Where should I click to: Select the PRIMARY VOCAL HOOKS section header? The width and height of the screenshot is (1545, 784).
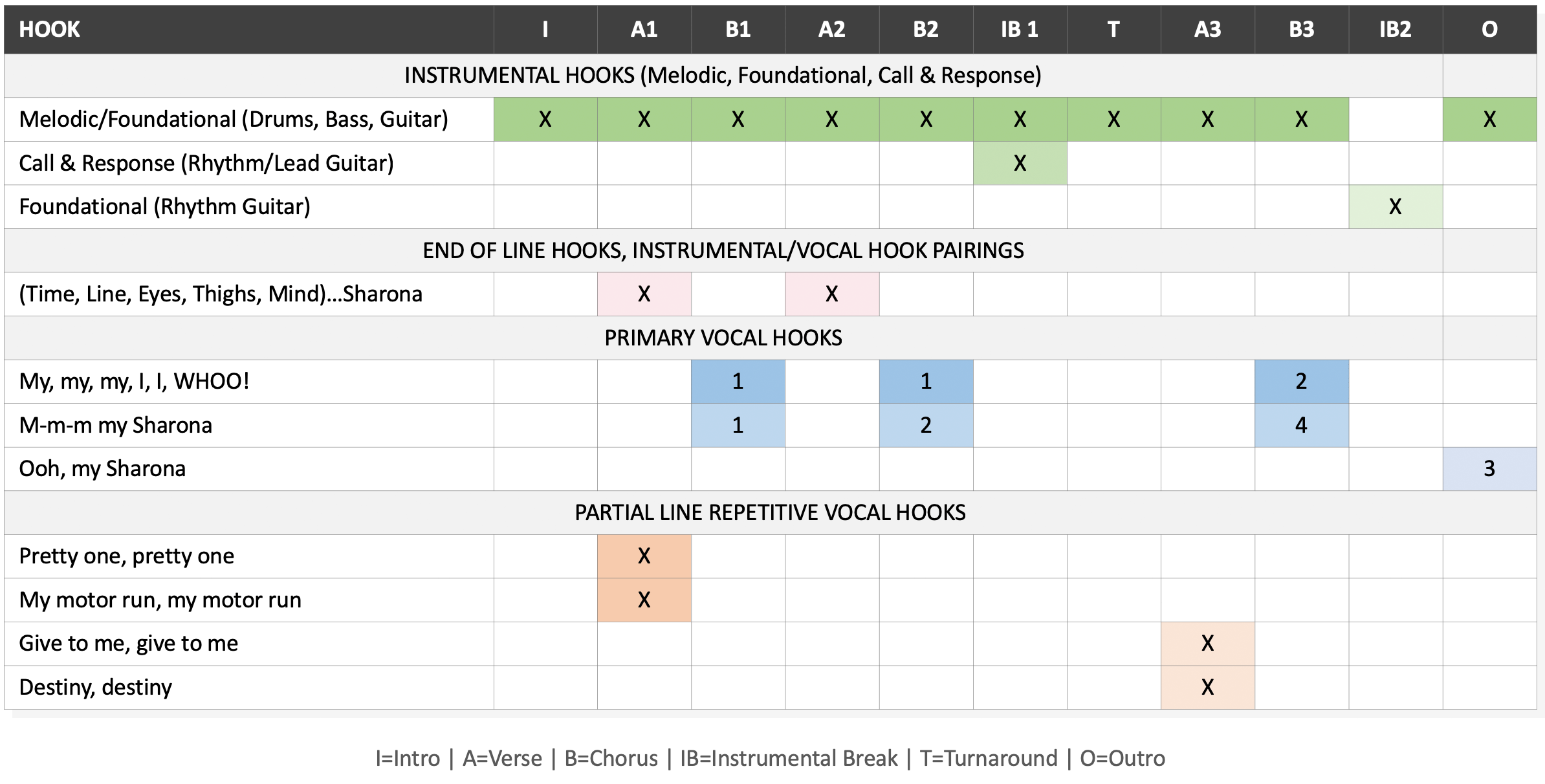[x=723, y=338]
